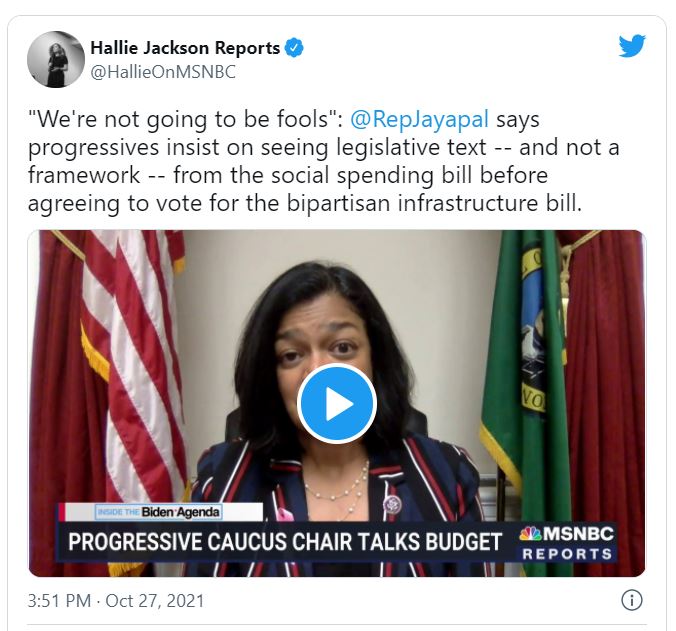The image size is (676, 631).
Task: Click the American flag in the video thumbnail
Action: 131,366
